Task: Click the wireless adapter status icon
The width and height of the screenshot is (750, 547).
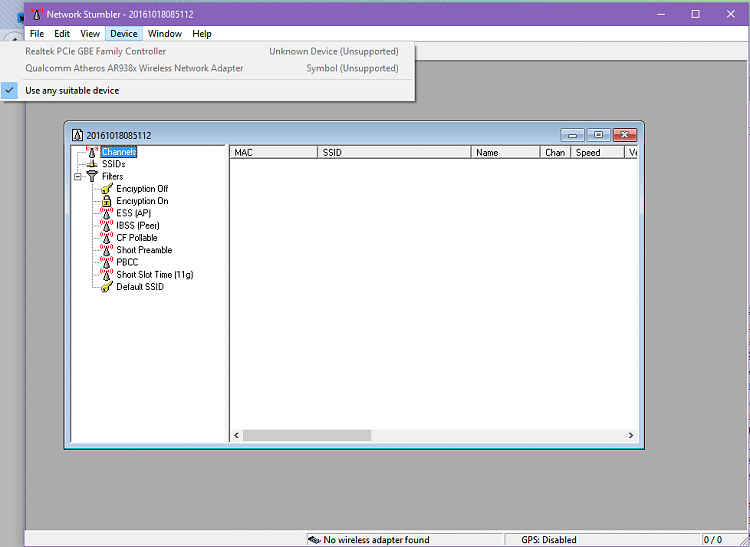Action: point(314,540)
